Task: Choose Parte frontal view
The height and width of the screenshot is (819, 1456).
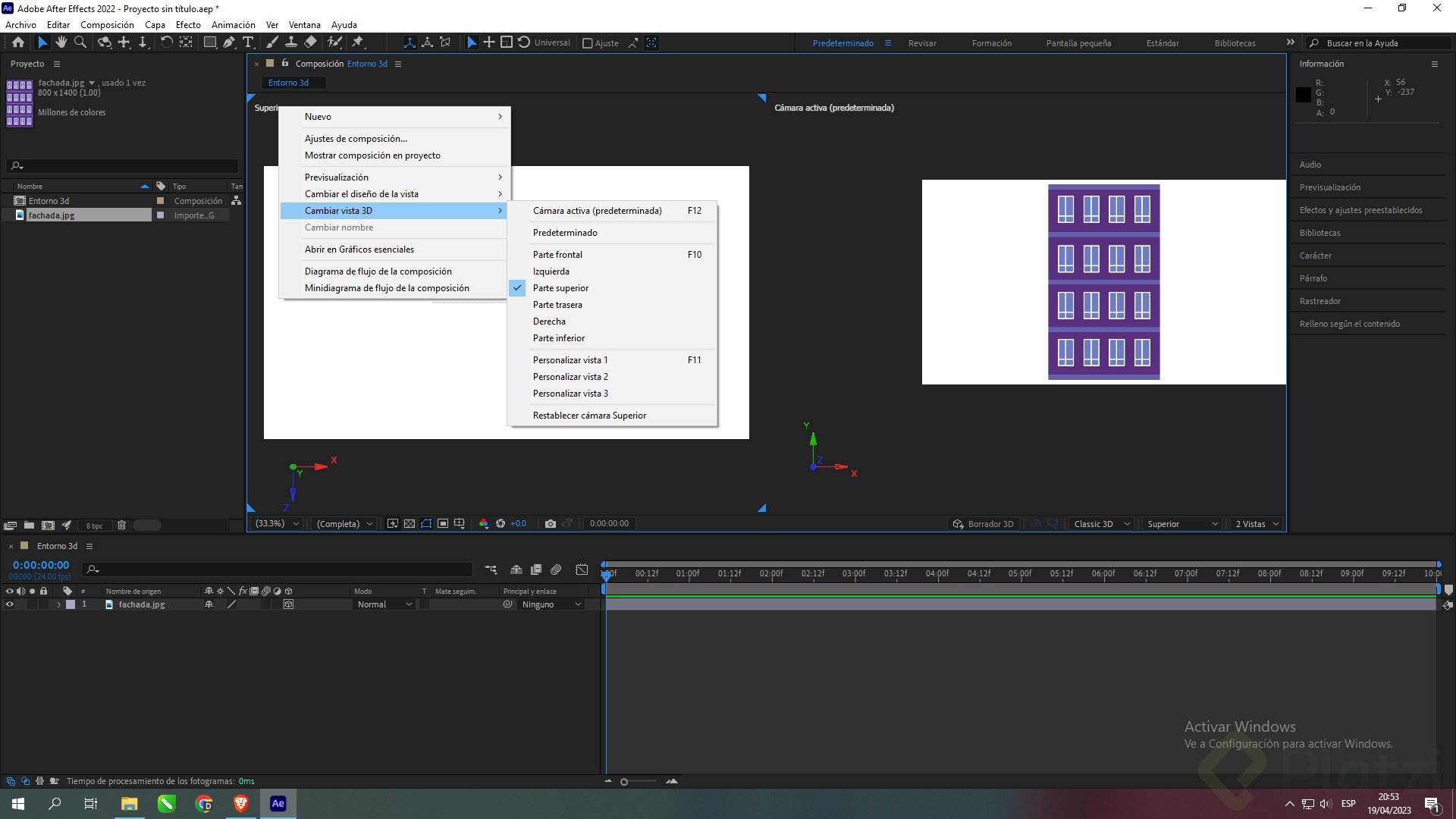Action: tap(611, 255)
